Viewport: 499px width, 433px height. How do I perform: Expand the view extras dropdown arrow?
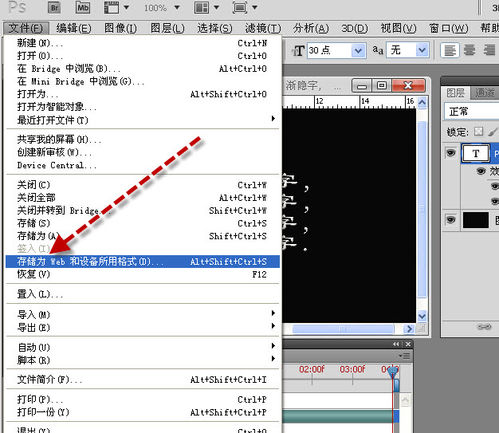pyautogui.click(x=126, y=7)
